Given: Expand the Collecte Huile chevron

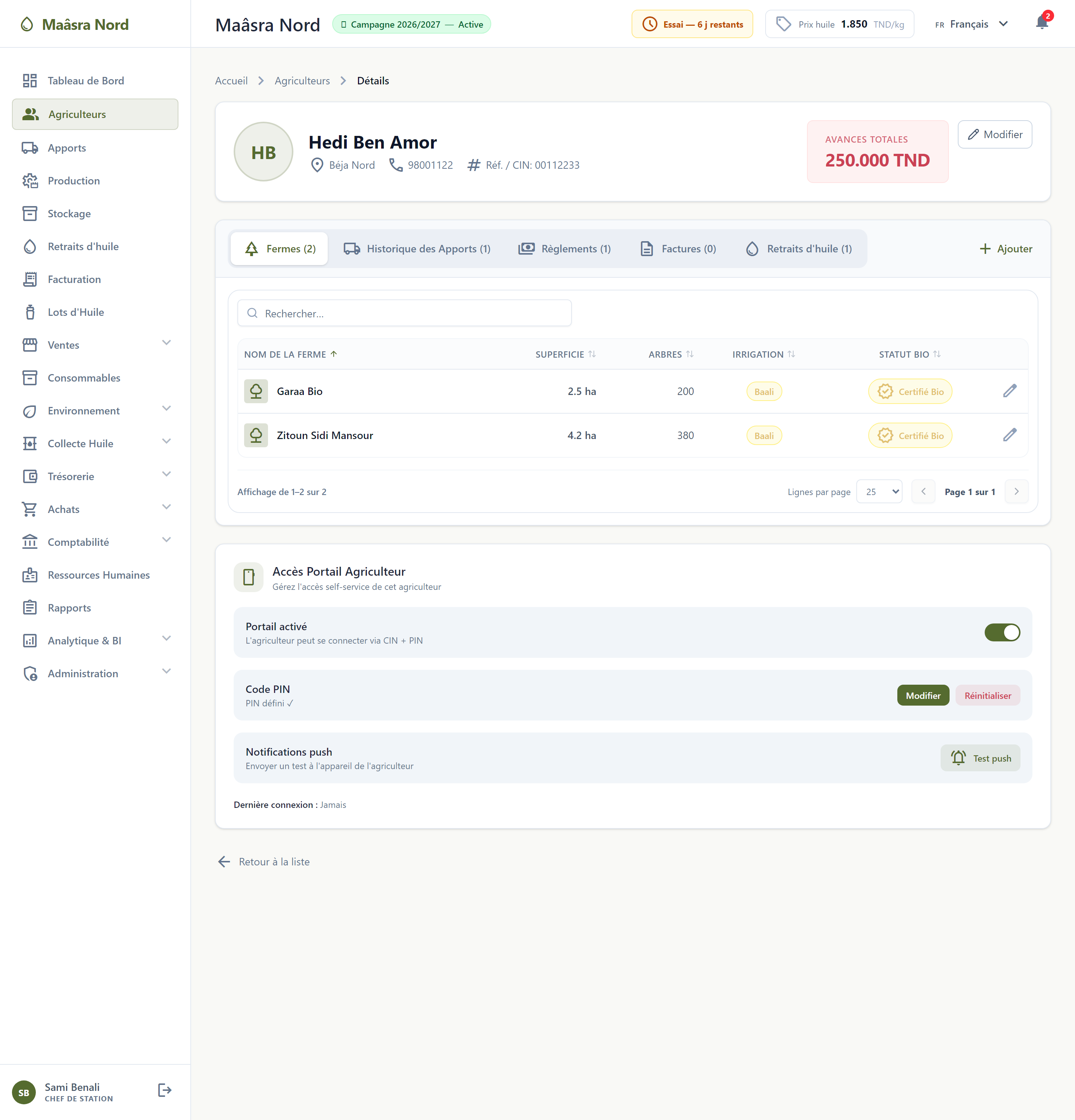Looking at the screenshot, I should point(166,441).
